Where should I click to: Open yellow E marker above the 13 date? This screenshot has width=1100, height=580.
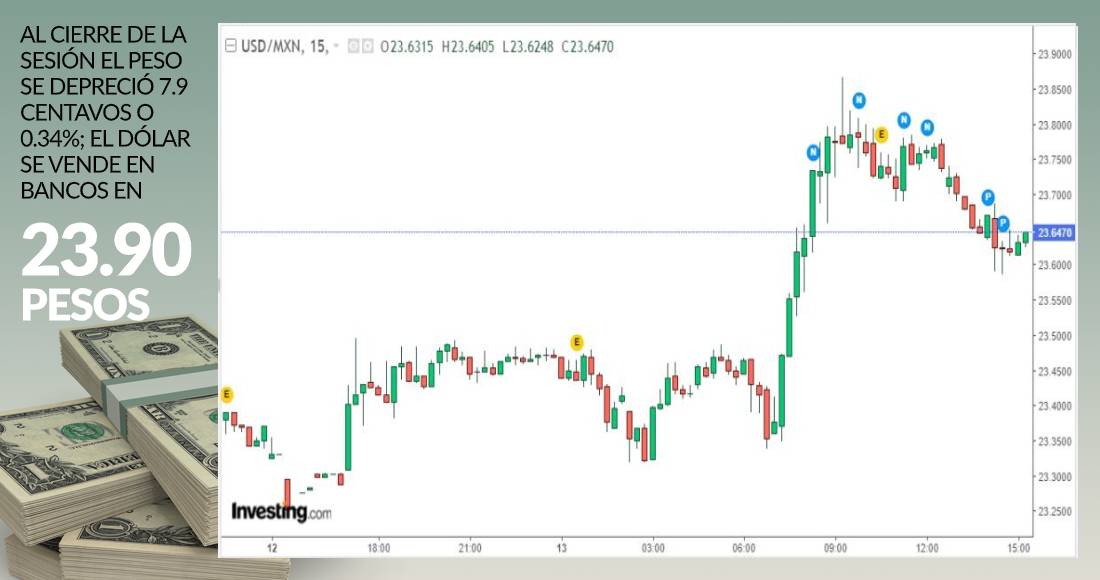[x=576, y=342]
